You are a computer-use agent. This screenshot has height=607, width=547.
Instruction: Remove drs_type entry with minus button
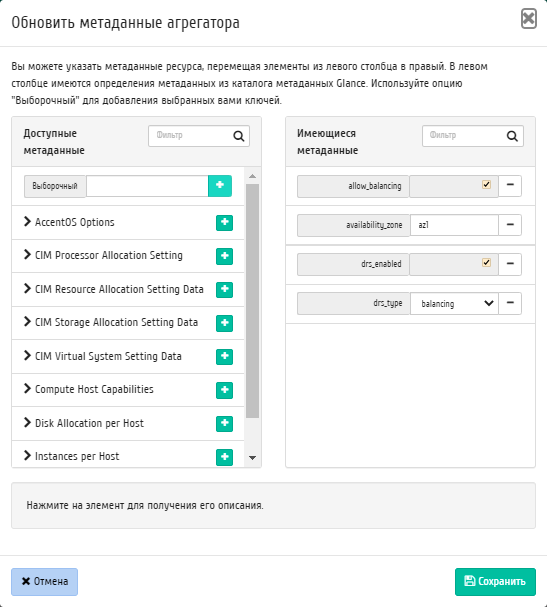click(510, 303)
